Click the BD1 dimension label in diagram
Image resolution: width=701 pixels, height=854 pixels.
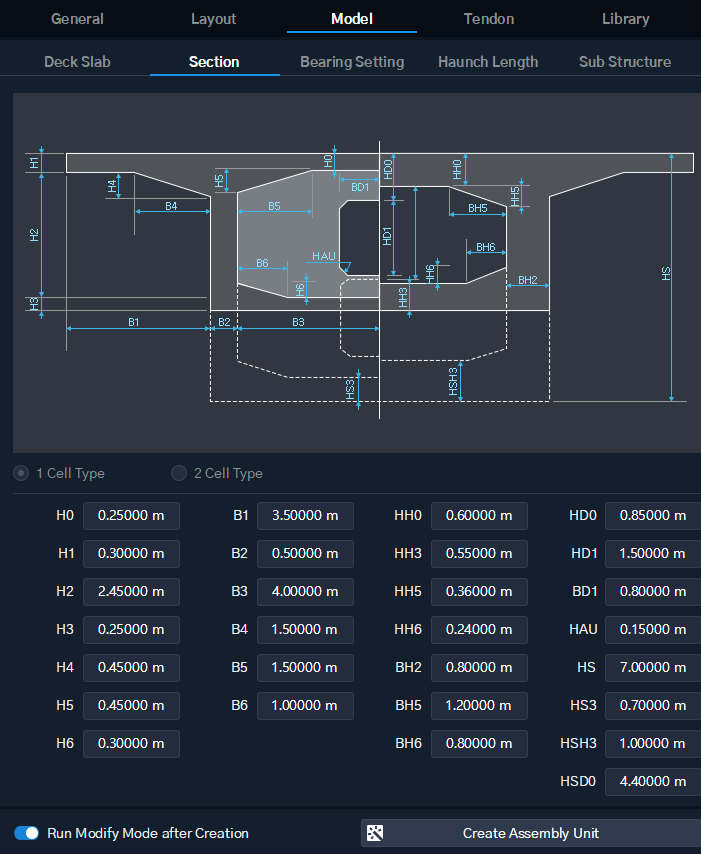359,187
